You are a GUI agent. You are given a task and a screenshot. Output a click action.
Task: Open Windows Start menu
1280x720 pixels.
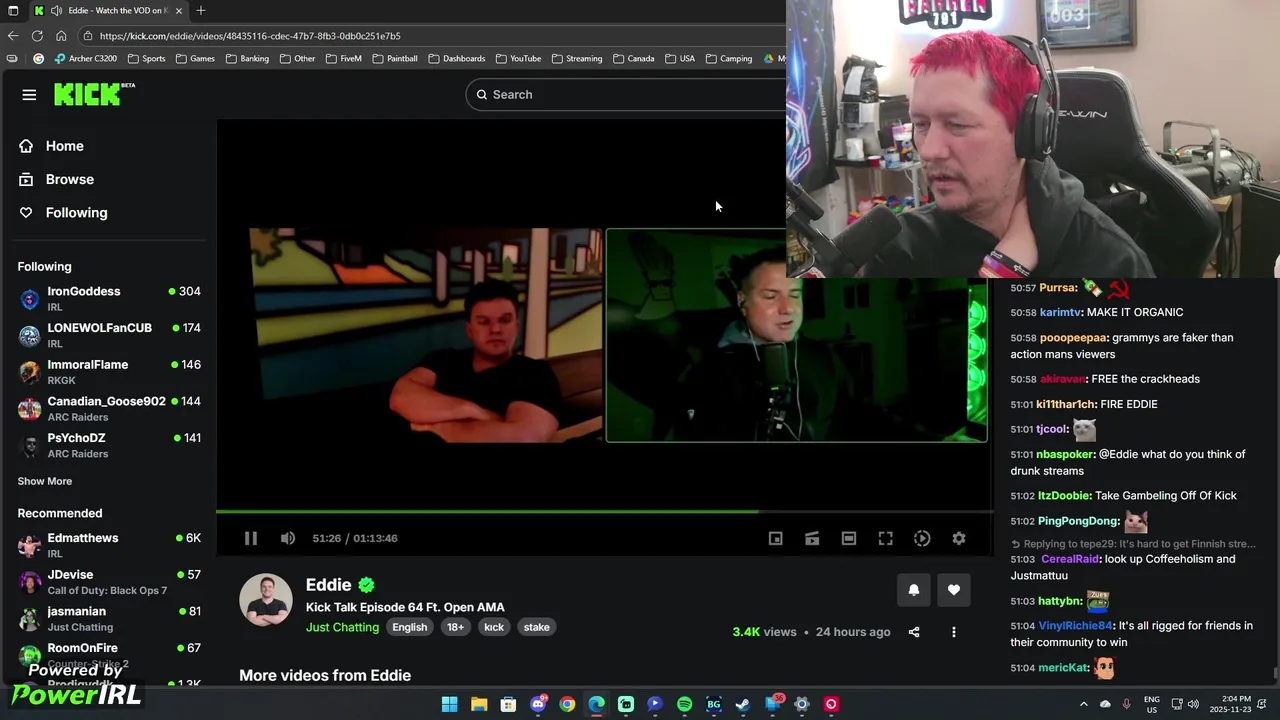(x=449, y=704)
